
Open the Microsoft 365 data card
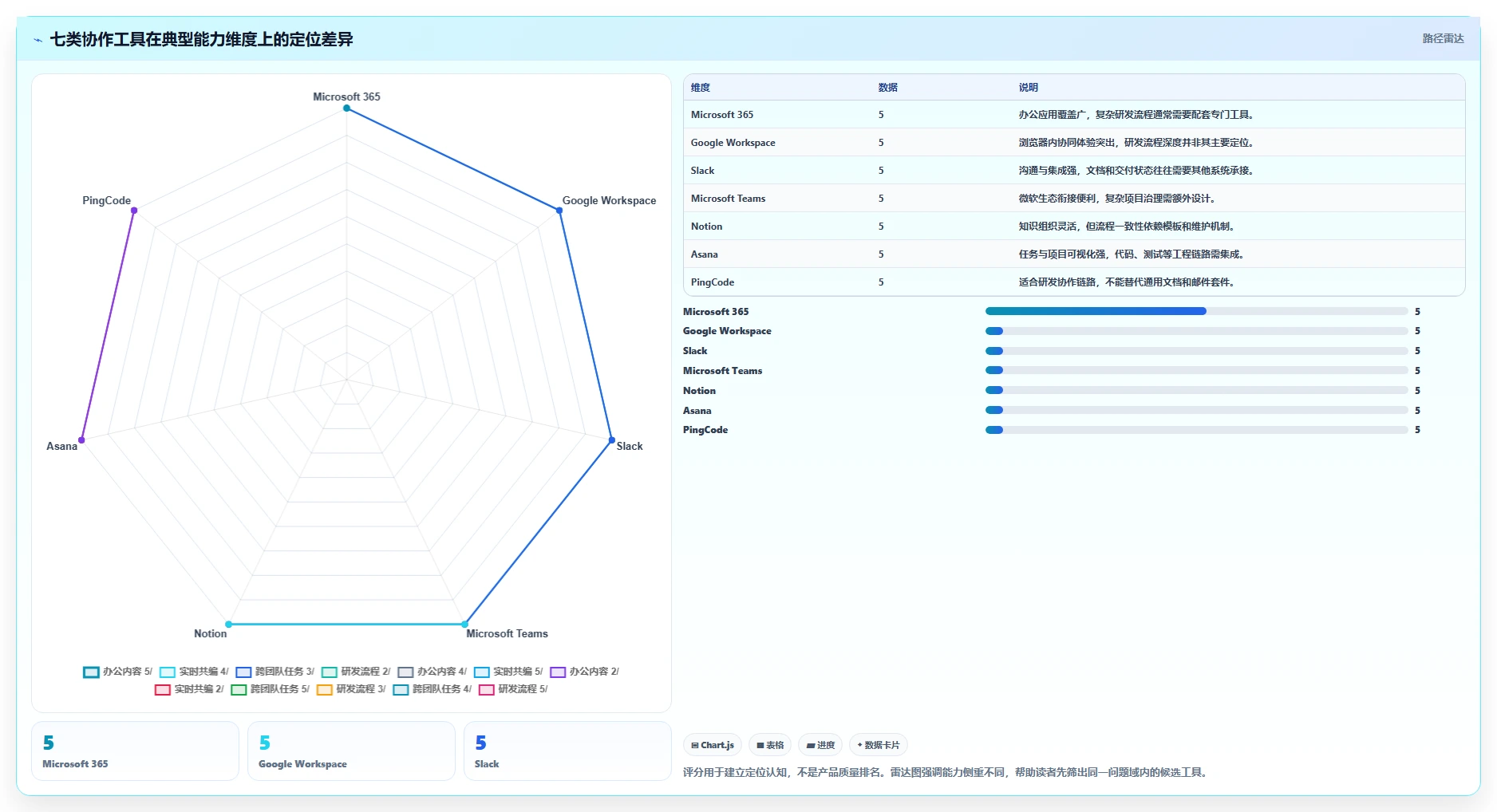coord(135,751)
